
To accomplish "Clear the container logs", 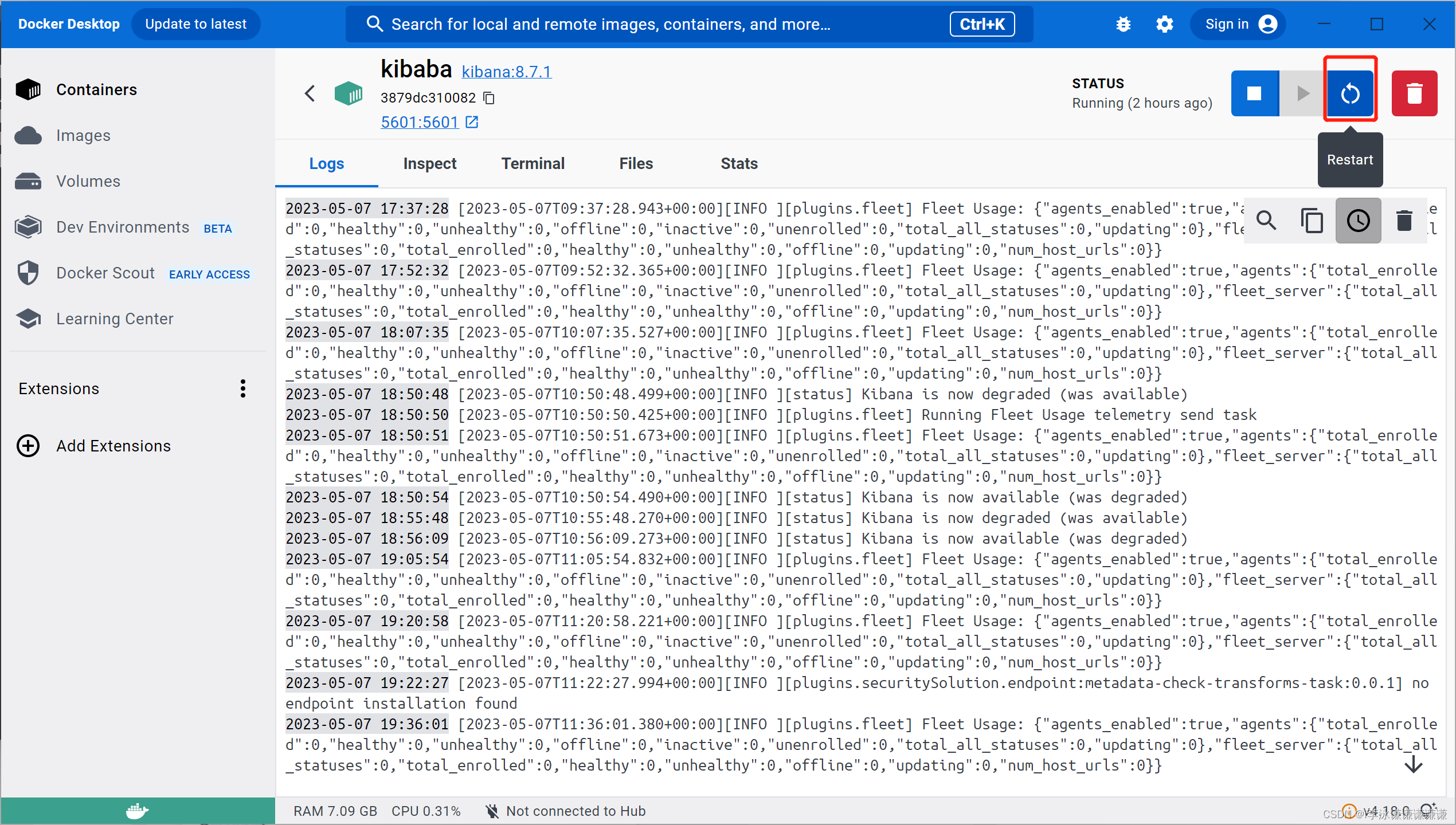I will pos(1404,220).
